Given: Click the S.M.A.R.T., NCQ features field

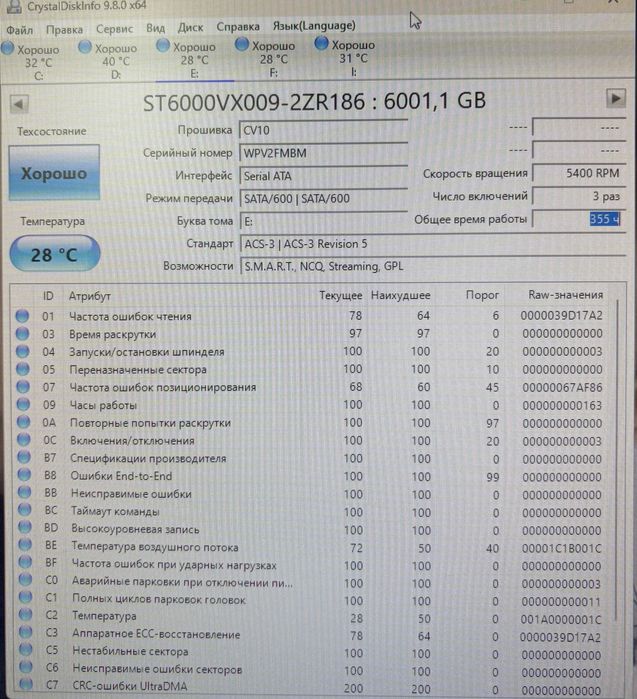Looking at the screenshot, I should (x=432, y=266).
